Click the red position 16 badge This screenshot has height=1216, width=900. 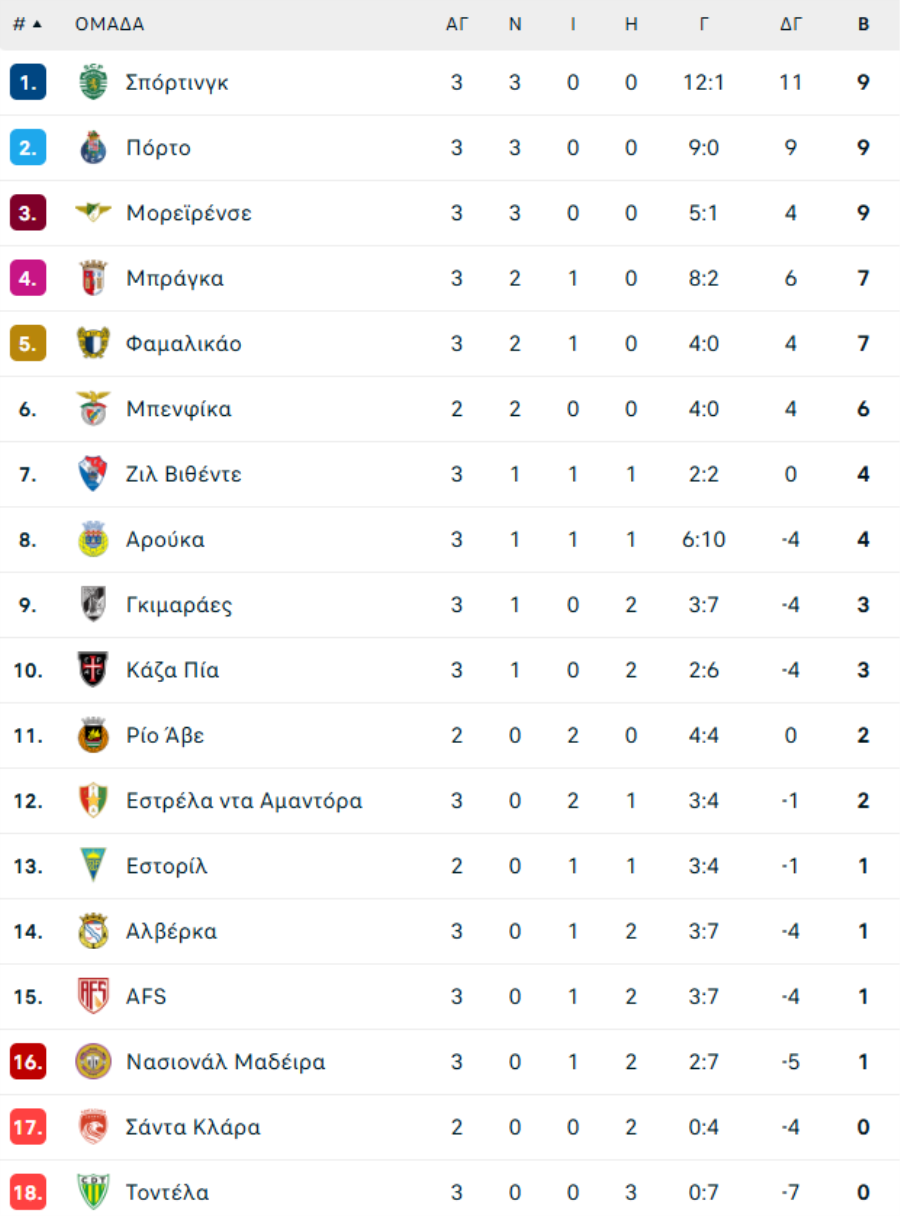tap(28, 1061)
